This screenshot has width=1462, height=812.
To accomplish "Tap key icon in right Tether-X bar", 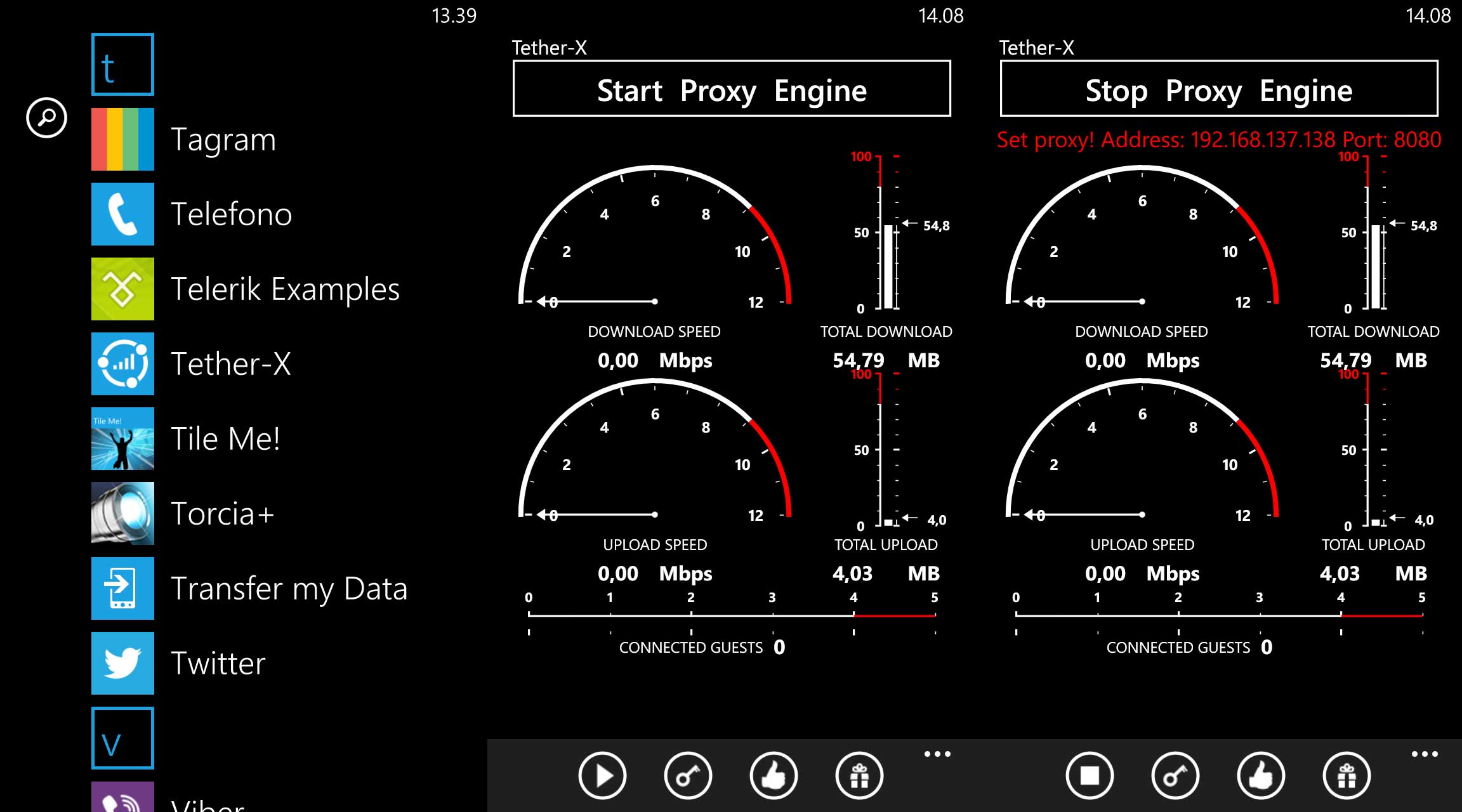I will coord(1175,775).
